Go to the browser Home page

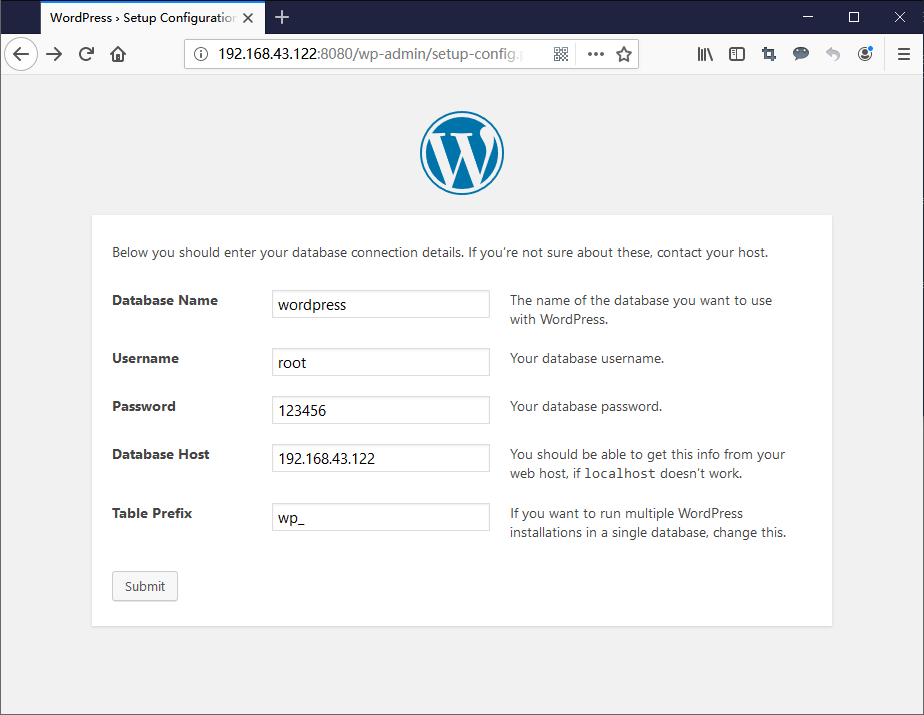[x=118, y=54]
